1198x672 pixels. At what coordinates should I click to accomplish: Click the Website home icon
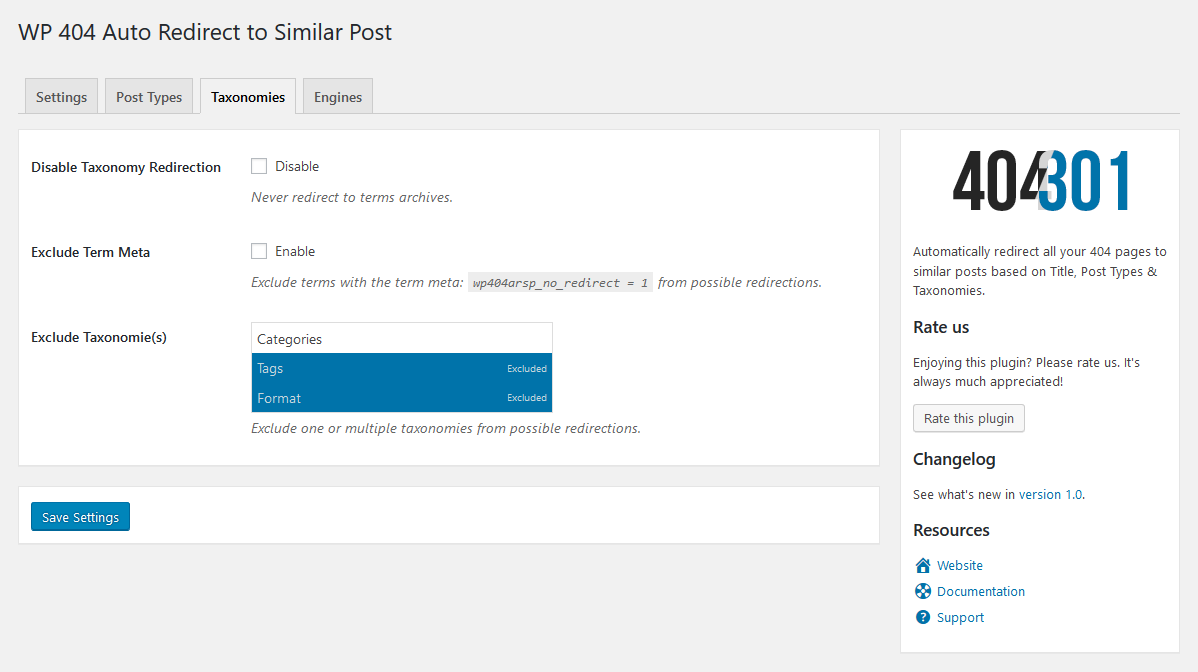[x=923, y=565]
